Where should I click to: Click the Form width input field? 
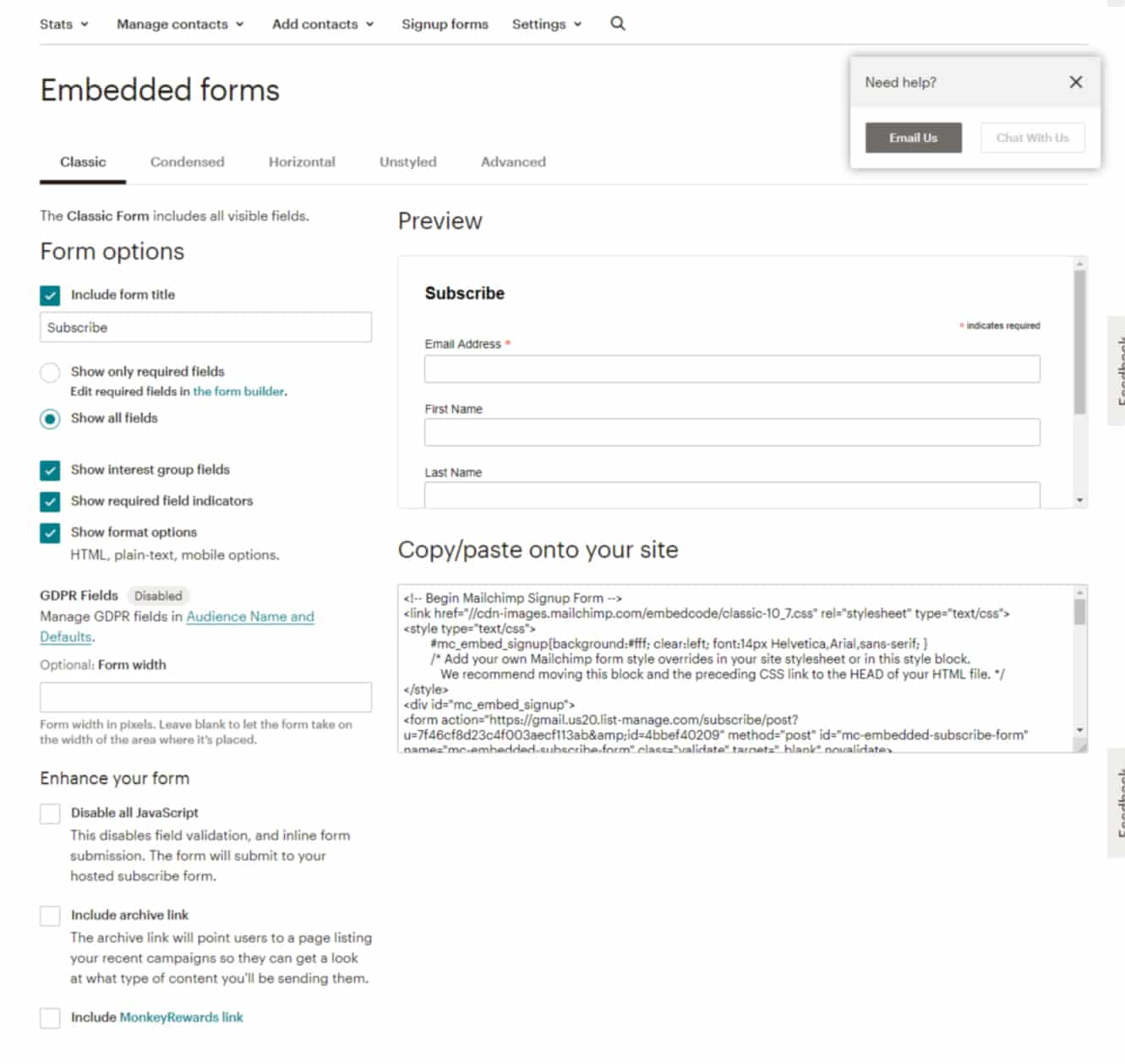pyautogui.click(x=205, y=696)
